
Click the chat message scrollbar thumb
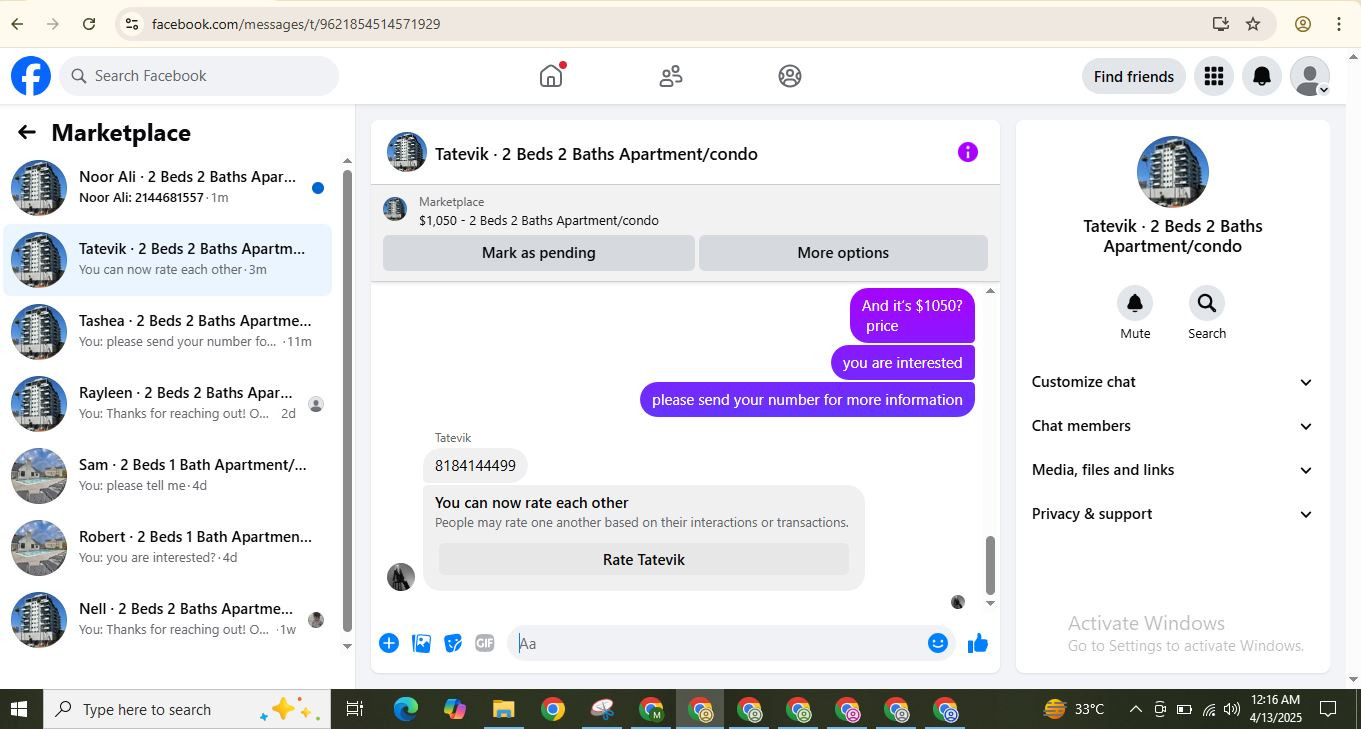[x=991, y=565]
